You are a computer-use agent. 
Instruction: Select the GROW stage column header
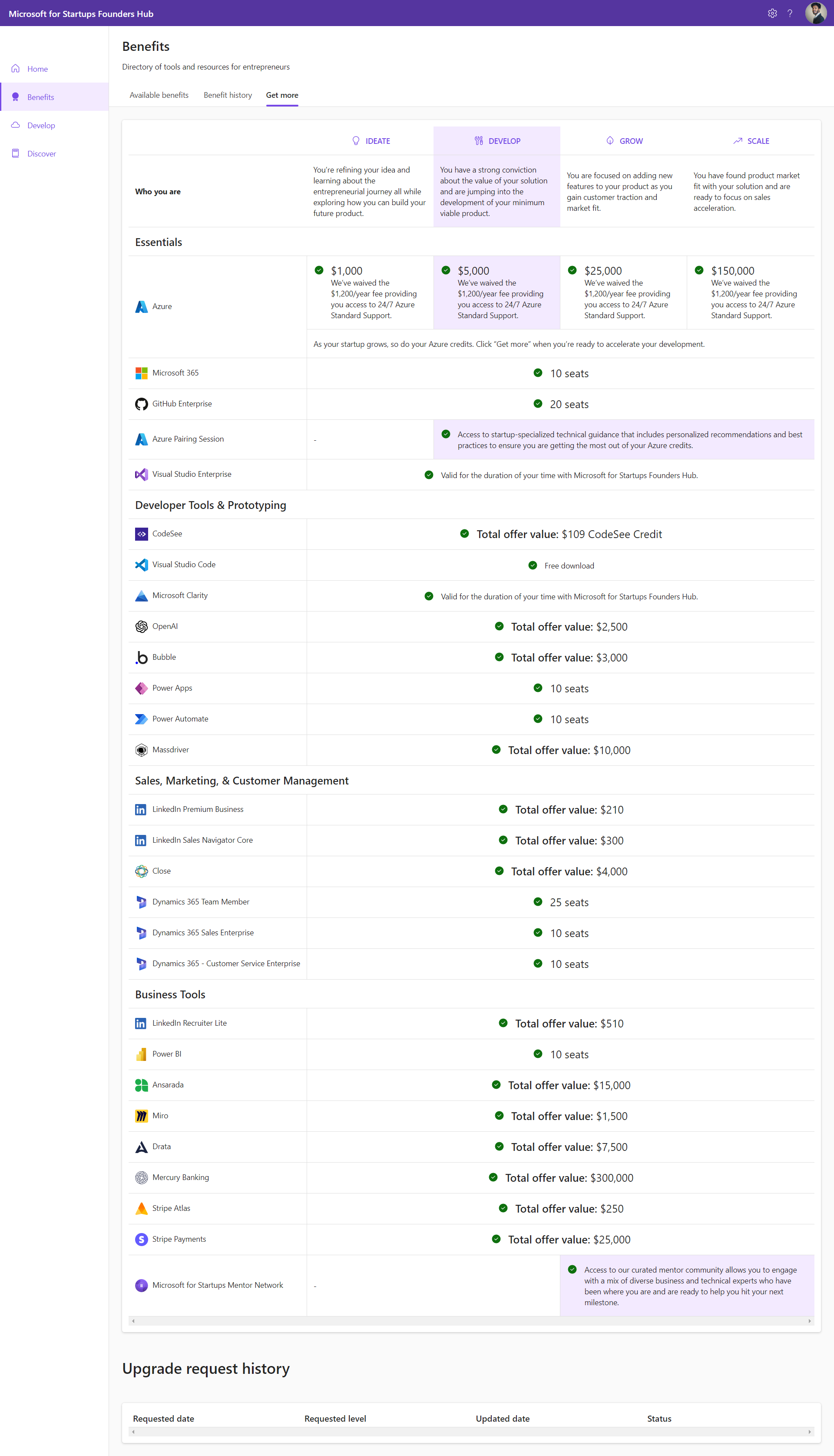tap(624, 141)
